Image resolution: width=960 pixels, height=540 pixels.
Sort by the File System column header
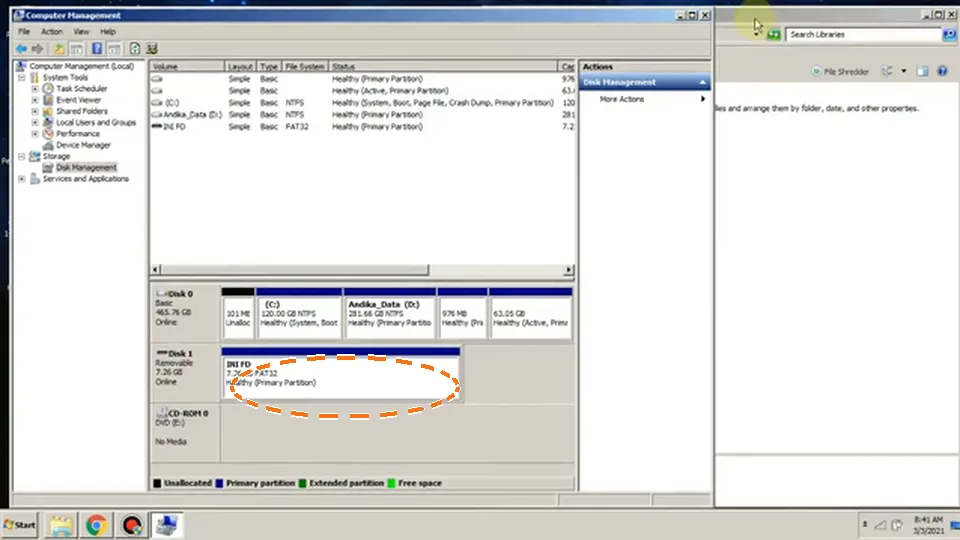pyautogui.click(x=305, y=66)
